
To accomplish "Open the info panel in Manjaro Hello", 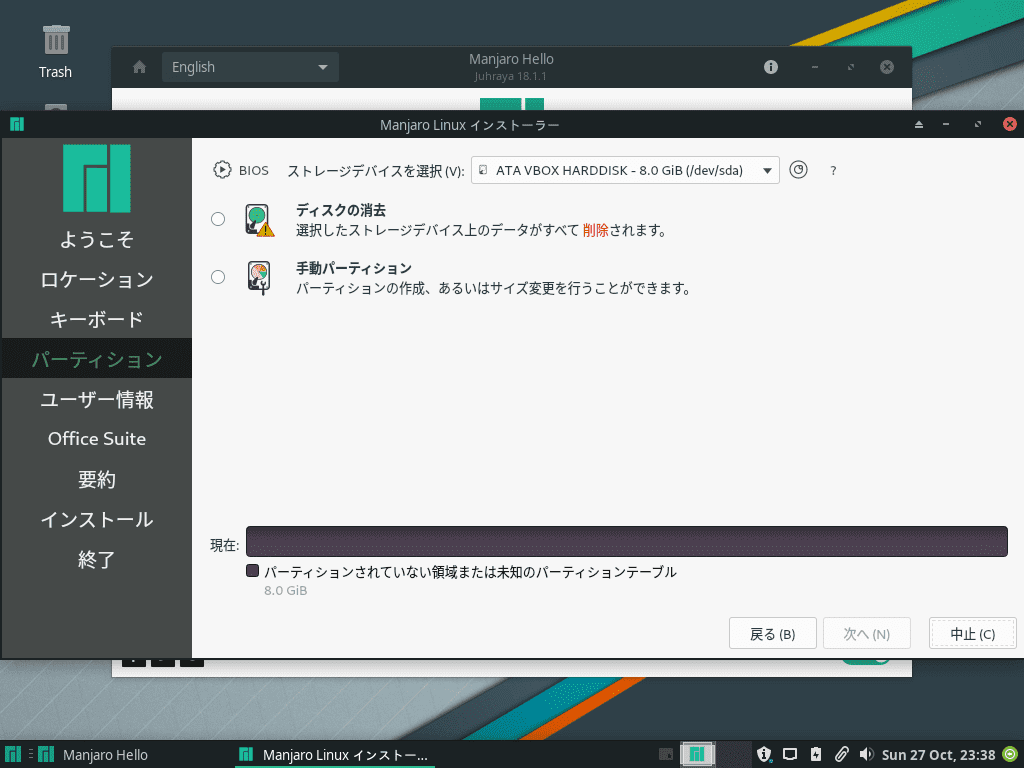I will [769, 67].
